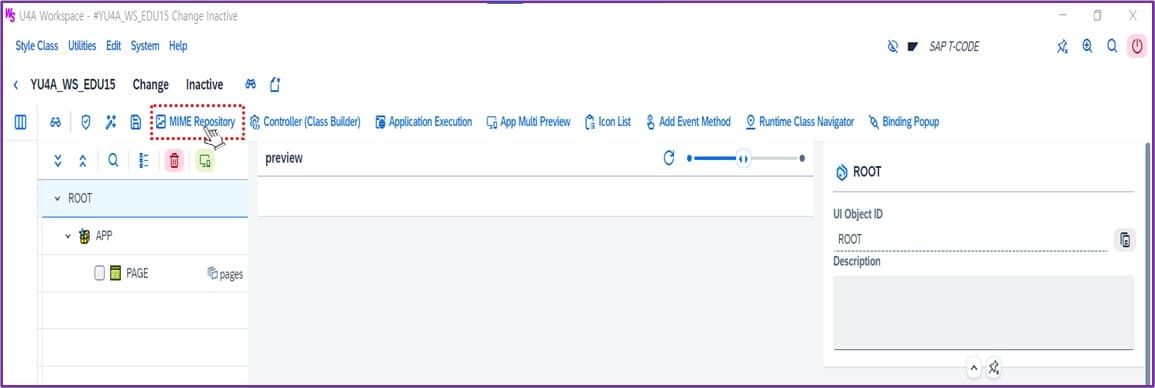This screenshot has width=1155, height=388.
Task: Click the binoculars icon beside Inactive status
Action: coord(250,85)
